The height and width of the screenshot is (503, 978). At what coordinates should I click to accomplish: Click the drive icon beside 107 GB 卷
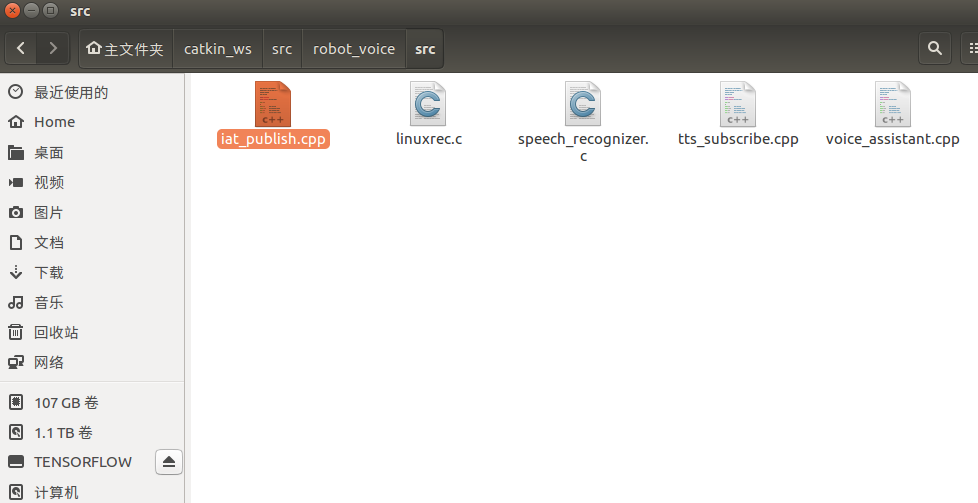(x=16, y=403)
